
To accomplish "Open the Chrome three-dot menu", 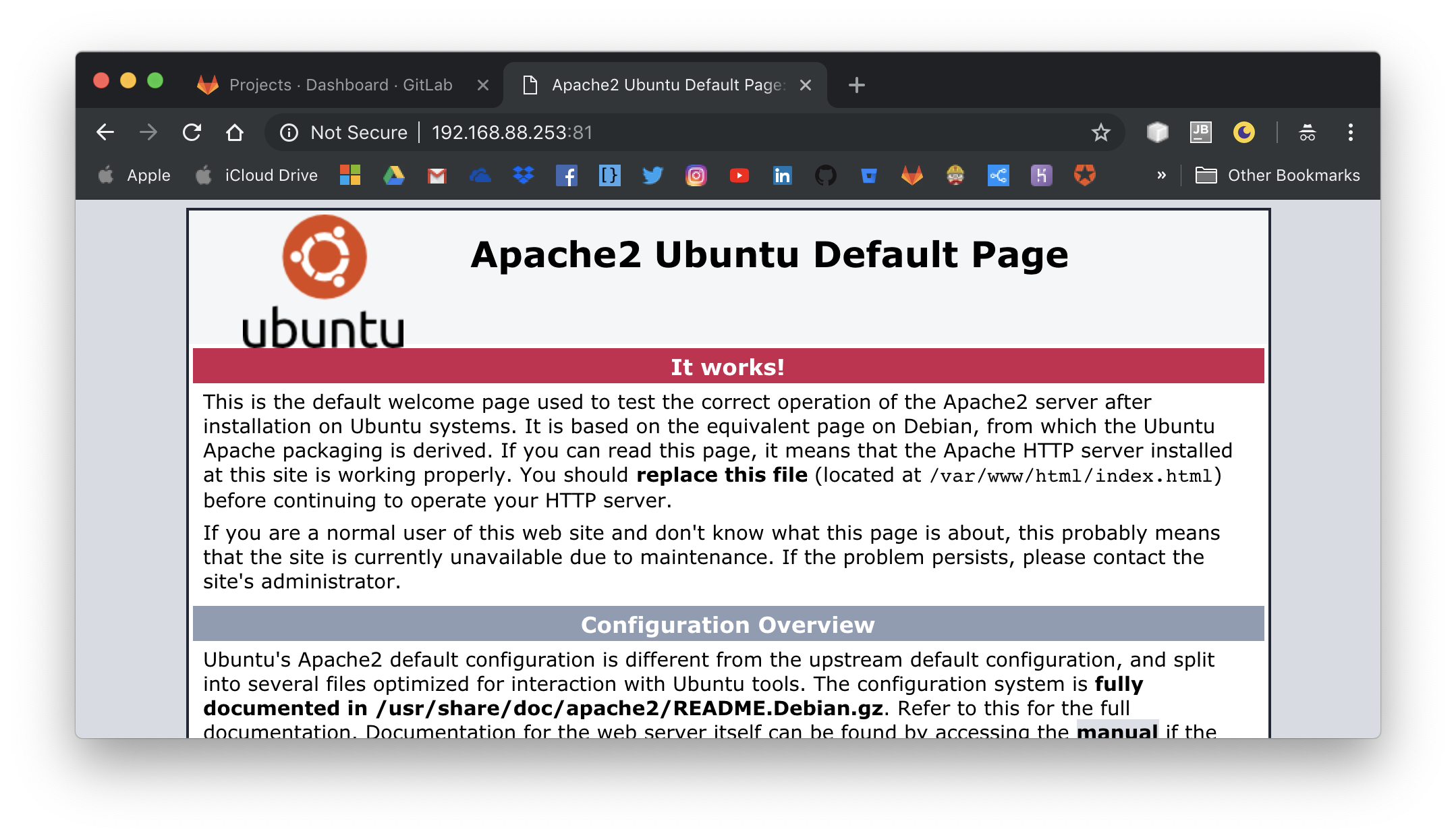I will click(1351, 132).
